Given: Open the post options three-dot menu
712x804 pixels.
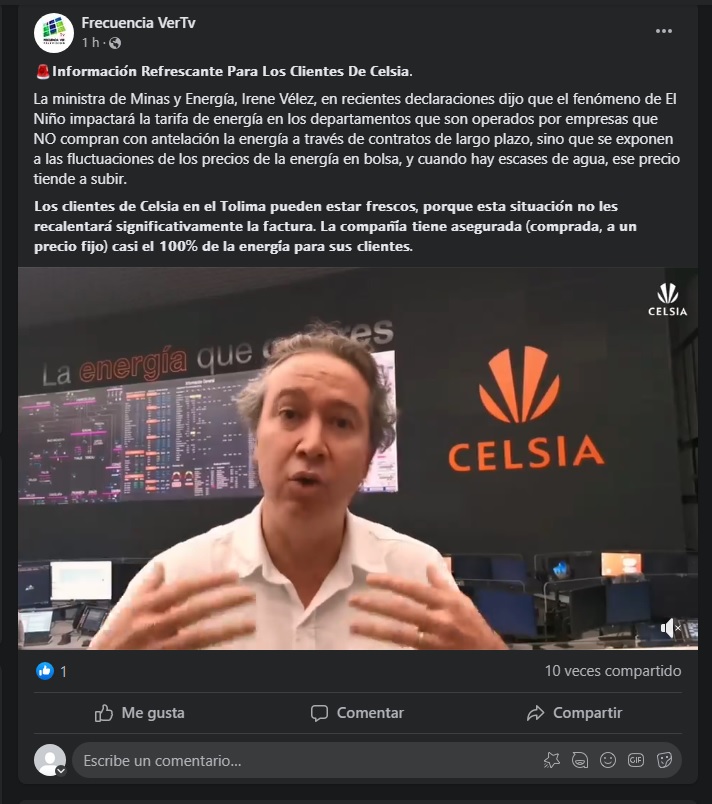Looking at the screenshot, I should click(663, 31).
